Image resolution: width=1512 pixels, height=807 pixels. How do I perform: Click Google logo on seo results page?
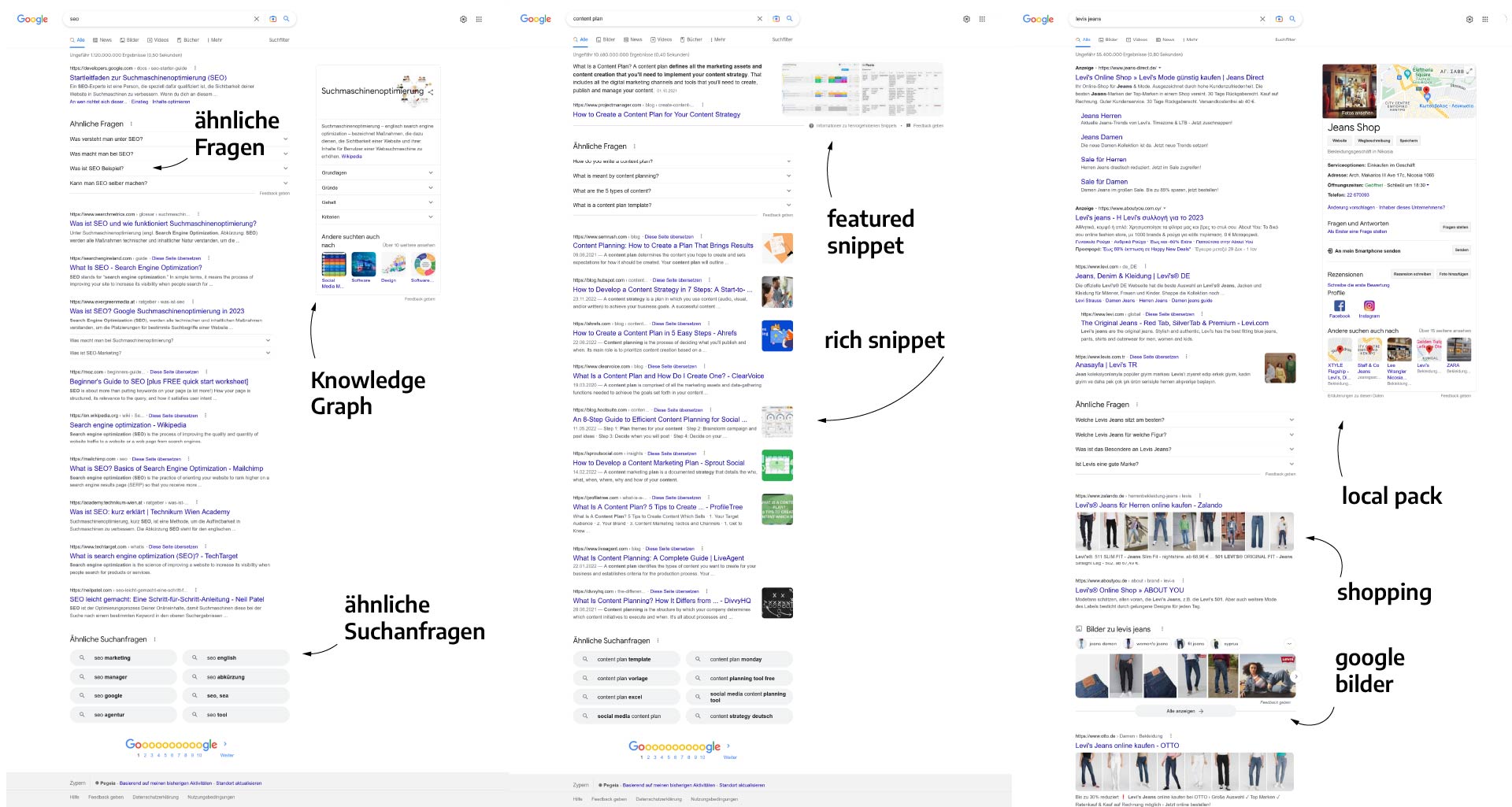(x=32, y=19)
